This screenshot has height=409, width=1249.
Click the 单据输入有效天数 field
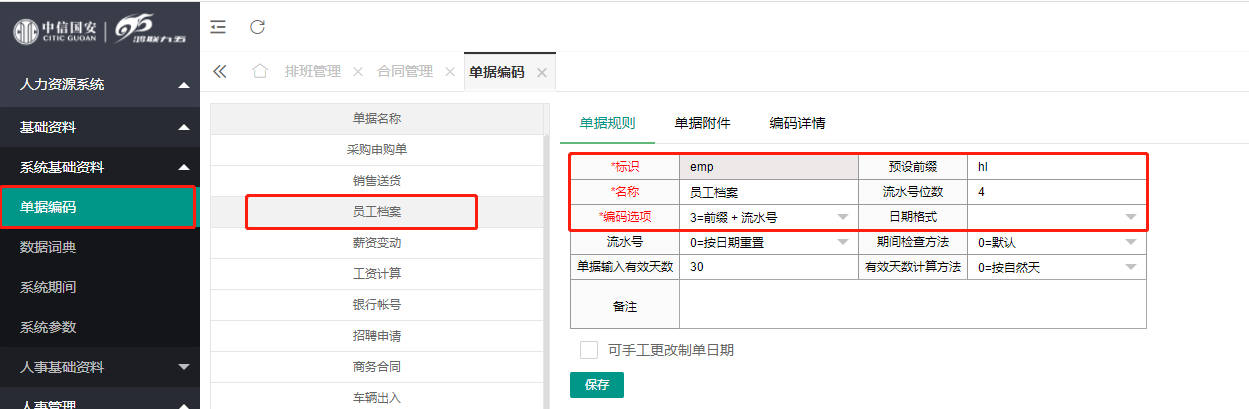click(768, 267)
